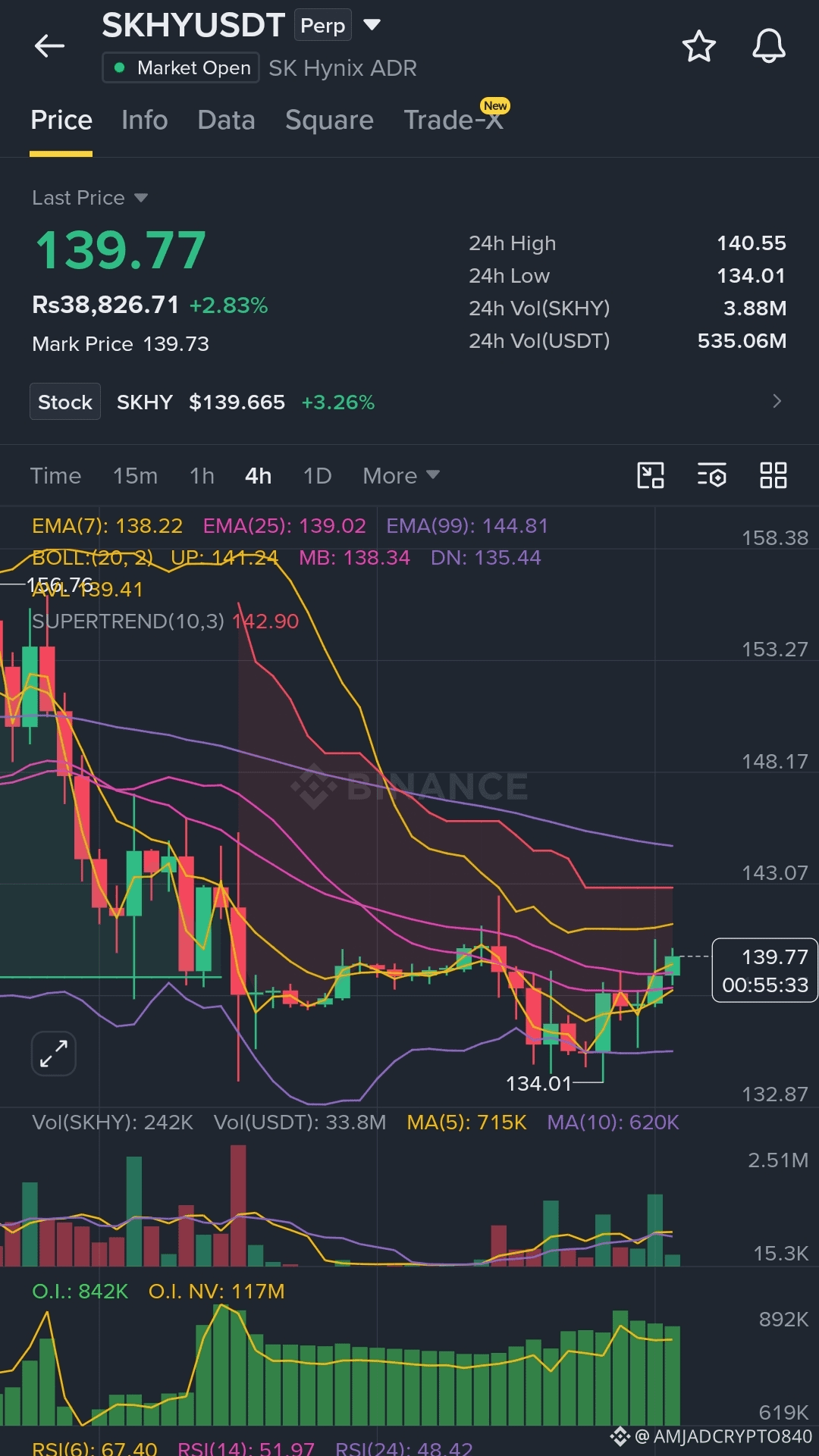Expand chart to fullscreen with arrows icon
Image resolution: width=819 pixels, height=1456 pixels.
point(54,1054)
